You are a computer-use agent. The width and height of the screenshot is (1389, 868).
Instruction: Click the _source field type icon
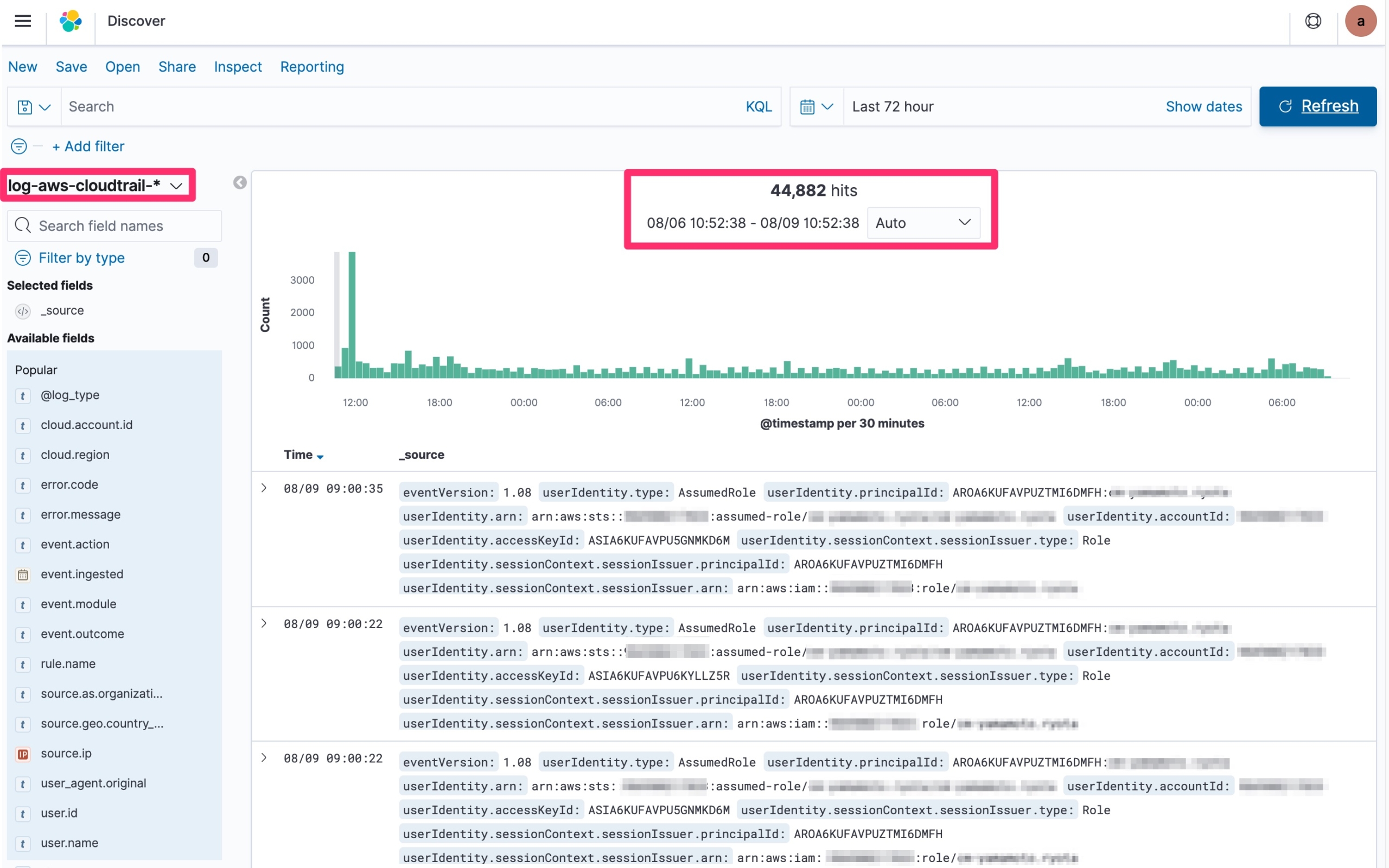23,311
